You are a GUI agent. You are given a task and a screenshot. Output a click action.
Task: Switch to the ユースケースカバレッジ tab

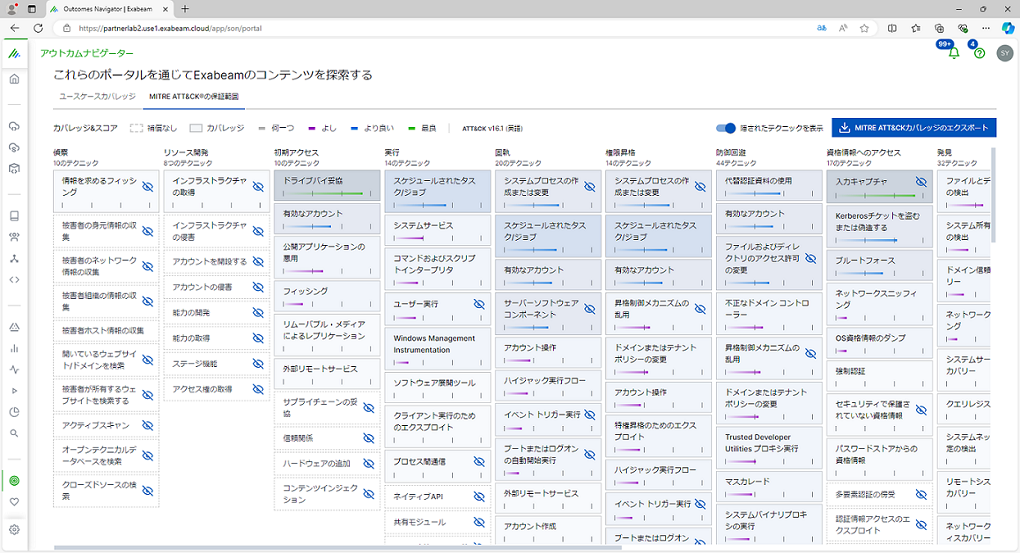point(98,96)
